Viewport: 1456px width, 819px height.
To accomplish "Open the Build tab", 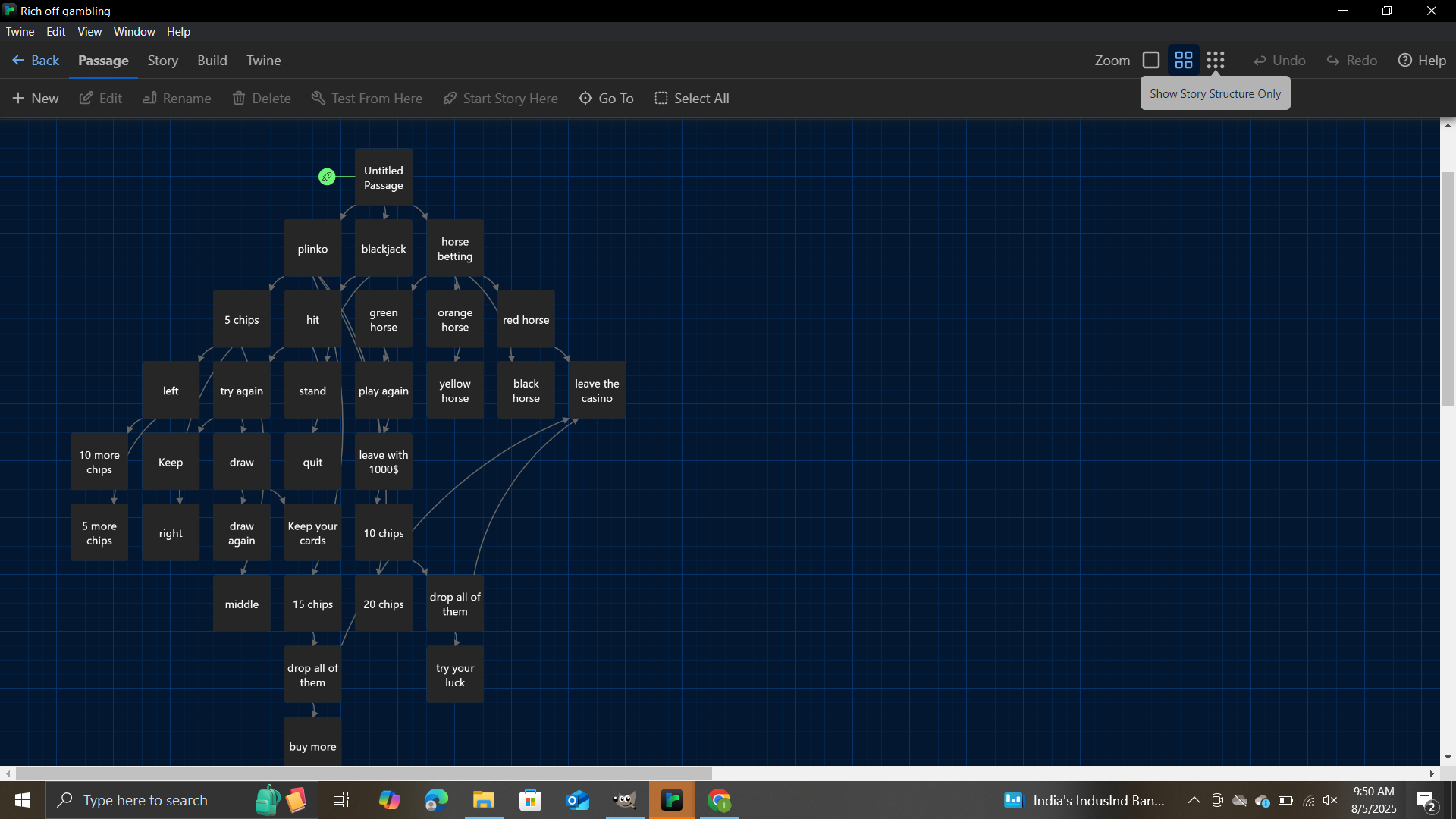I will click(212, 60).
